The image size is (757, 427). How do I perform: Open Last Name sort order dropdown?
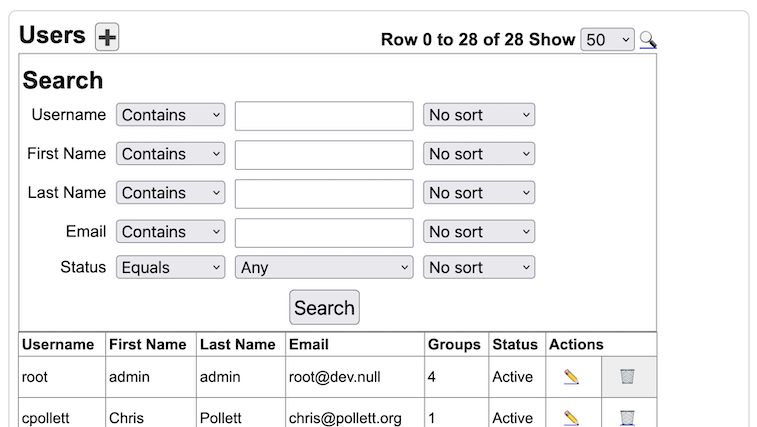pos(479,193)
